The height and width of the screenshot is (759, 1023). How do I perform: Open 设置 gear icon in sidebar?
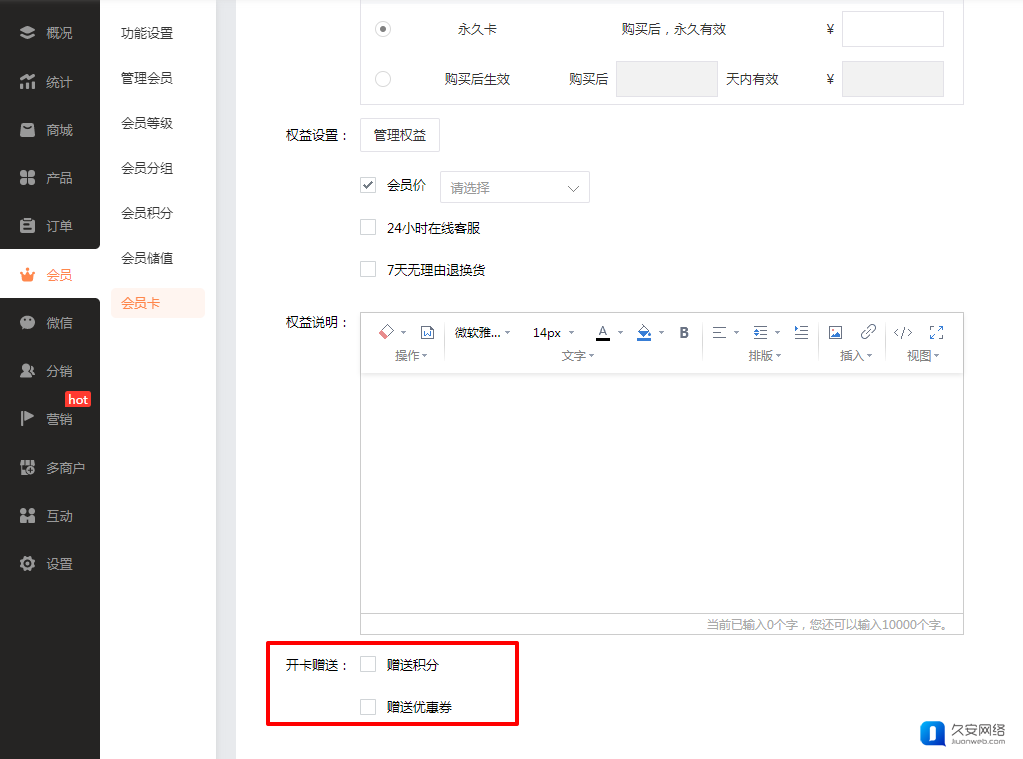29,564
